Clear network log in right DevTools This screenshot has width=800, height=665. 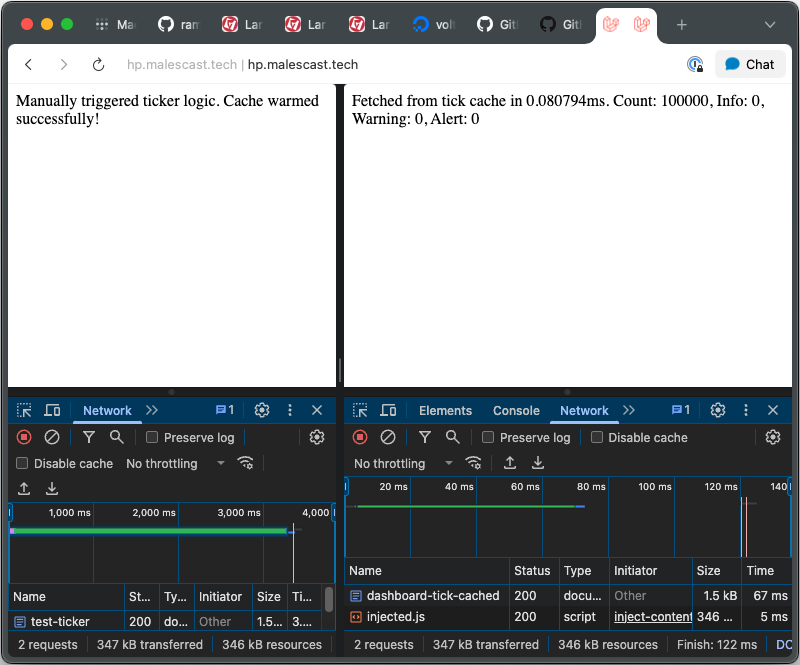tap(388, 437)
